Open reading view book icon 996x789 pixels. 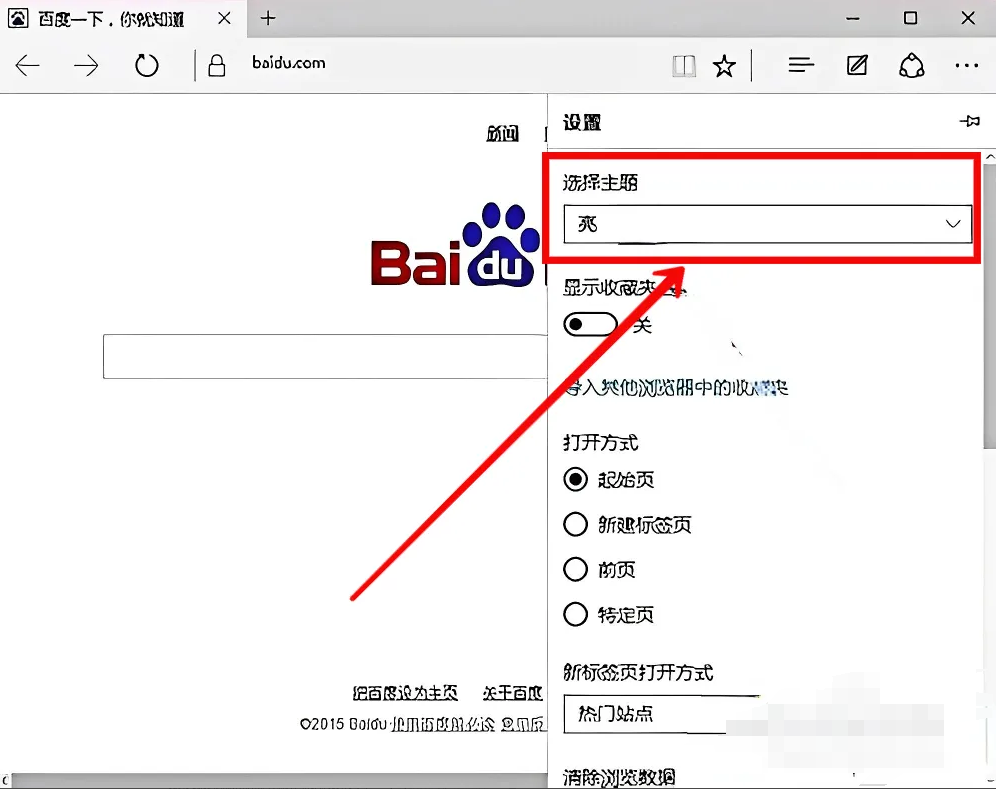point(684,65)
